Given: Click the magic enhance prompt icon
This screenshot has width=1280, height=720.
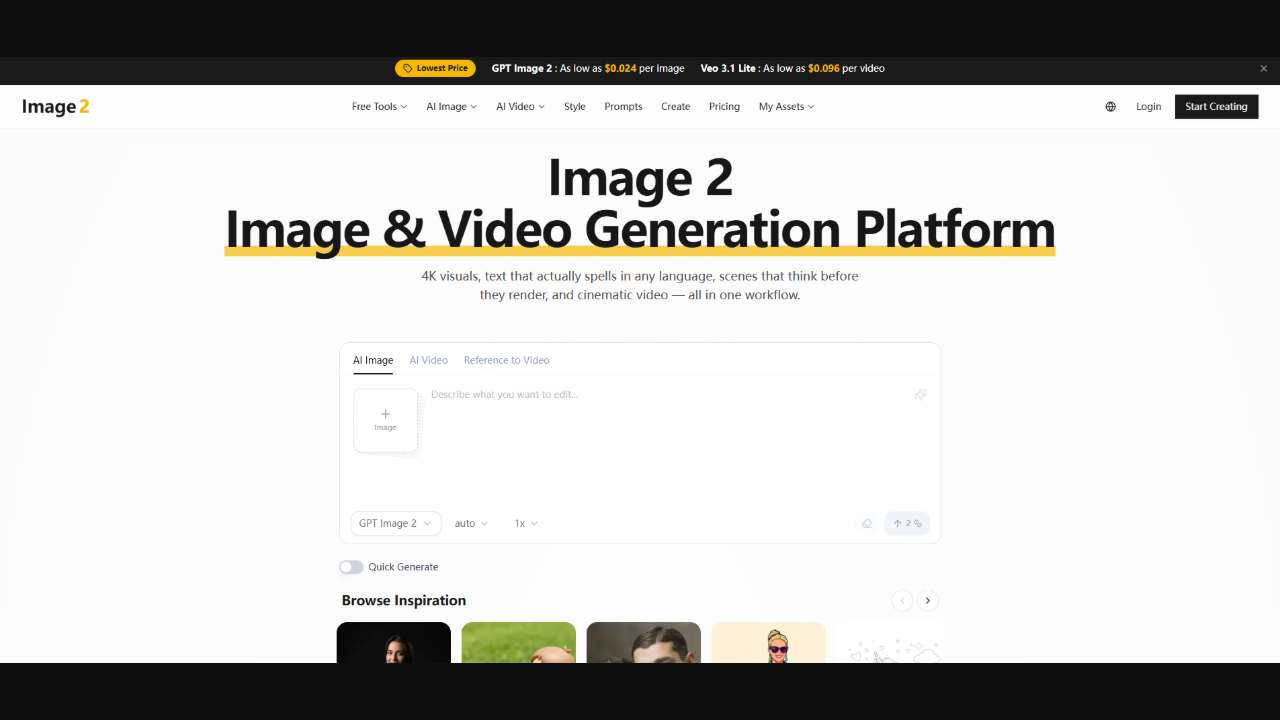Looking at the screenshot, I should [x=920, y=394].
